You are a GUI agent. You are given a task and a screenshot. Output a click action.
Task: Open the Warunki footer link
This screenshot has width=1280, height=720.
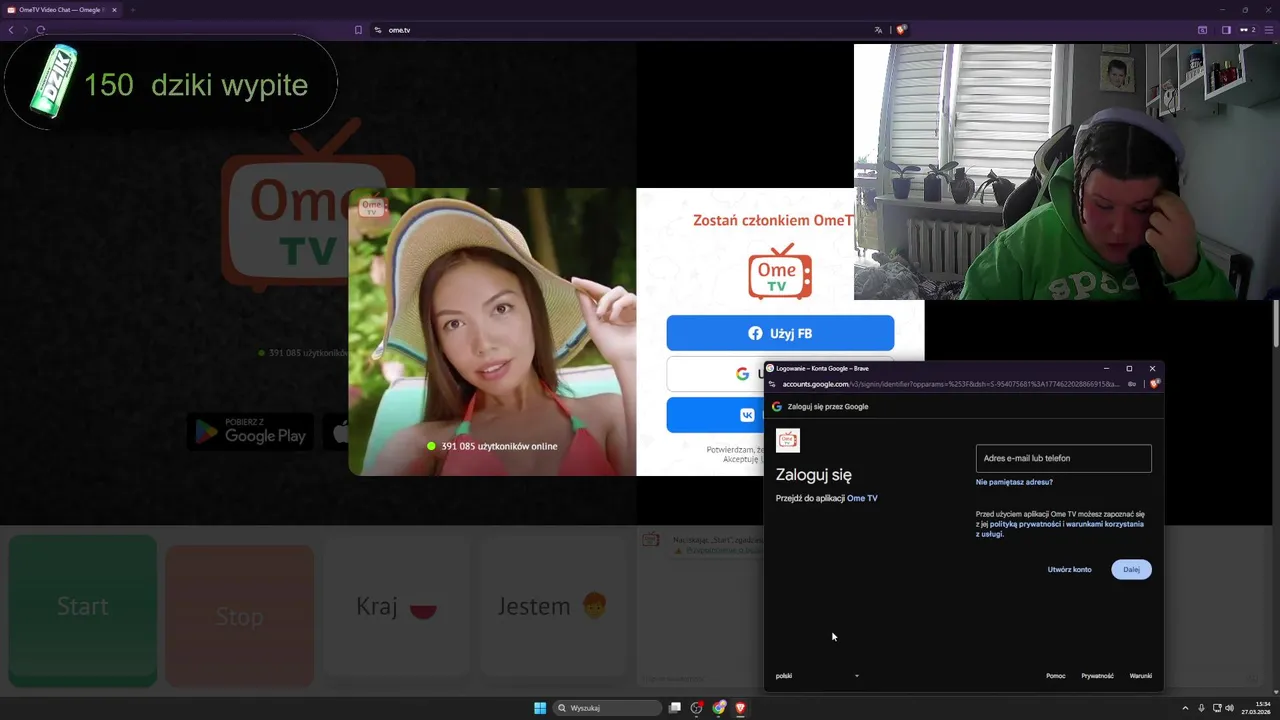click(1140, 676)
